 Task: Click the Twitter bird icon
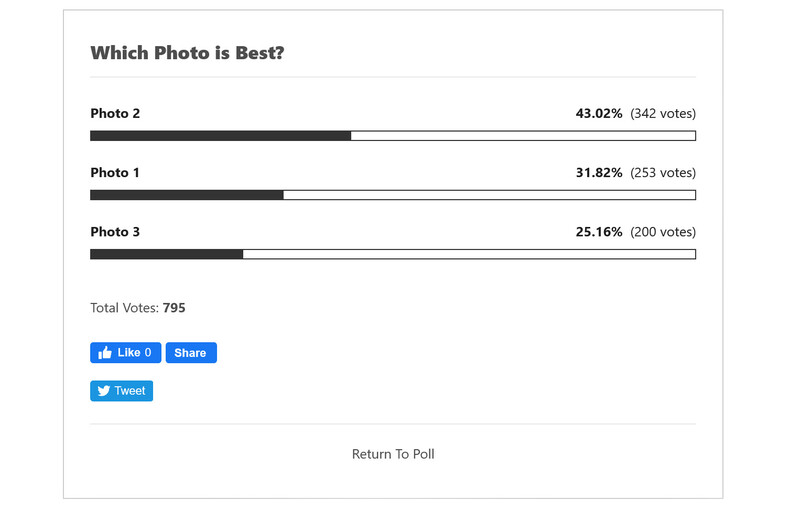click(104, 391)
